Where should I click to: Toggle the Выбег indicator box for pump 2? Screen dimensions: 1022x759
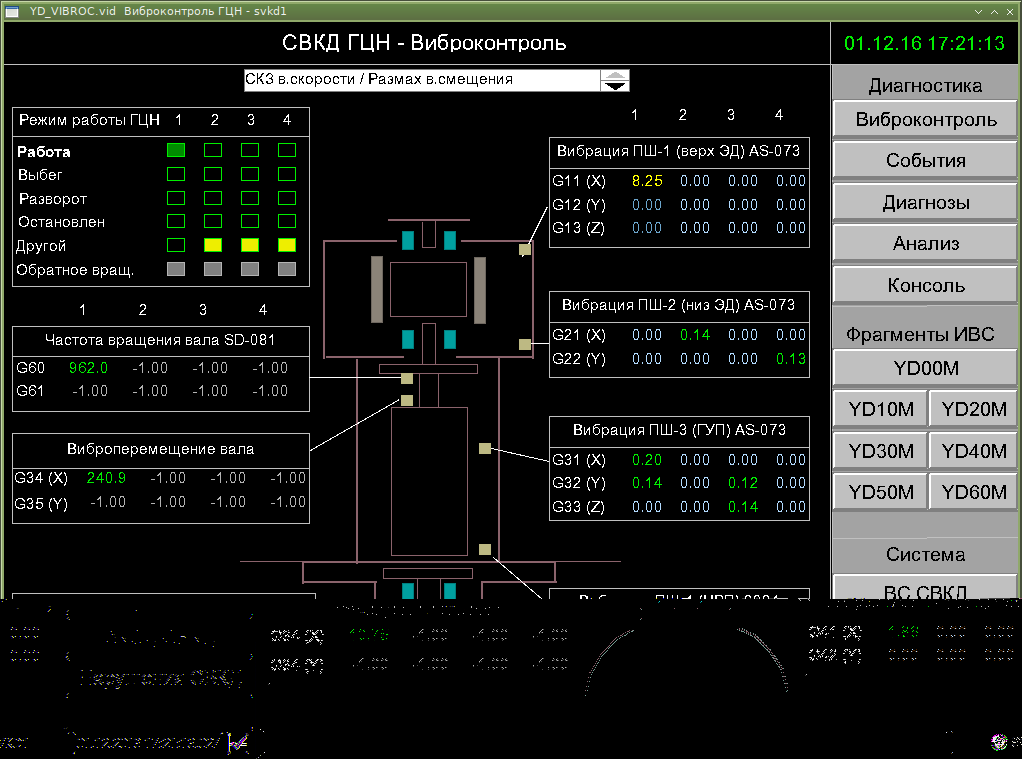click(213, 174)
